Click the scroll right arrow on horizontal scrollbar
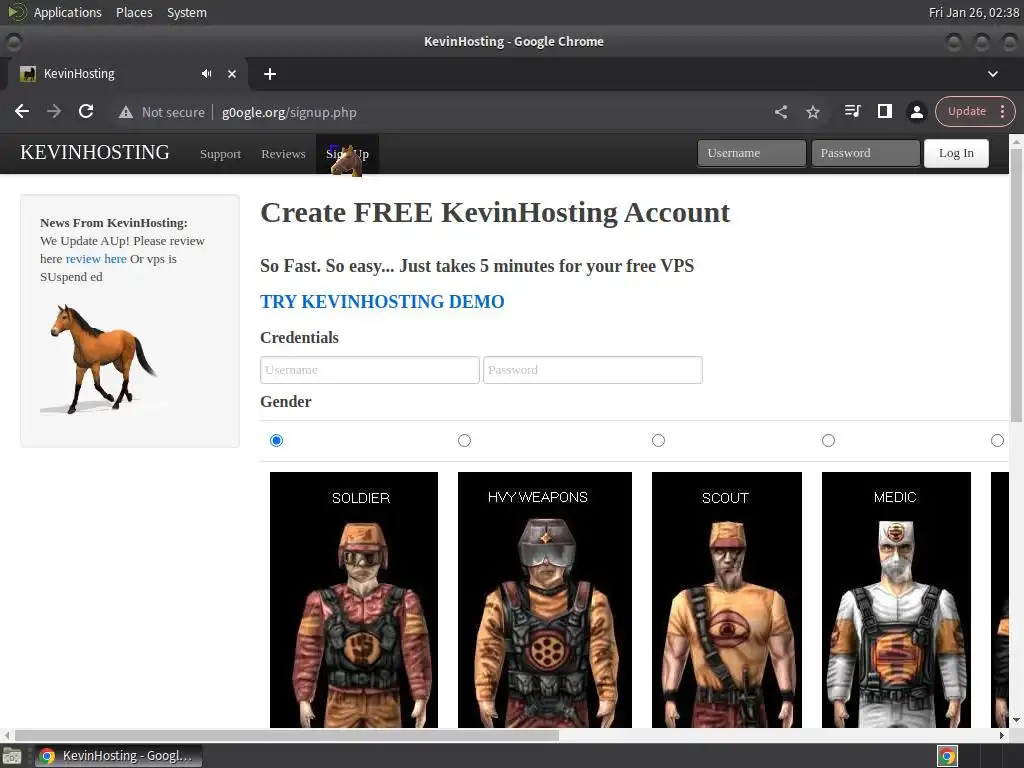 click(1002, 735)
